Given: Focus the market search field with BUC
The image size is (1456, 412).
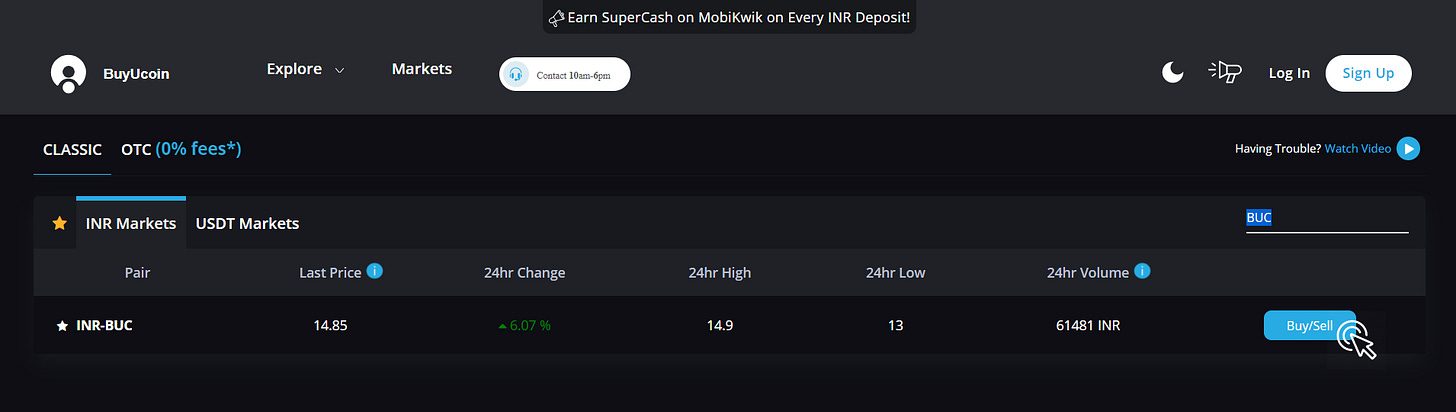Looking at the screenshot, I should [x=1327, y=218].
